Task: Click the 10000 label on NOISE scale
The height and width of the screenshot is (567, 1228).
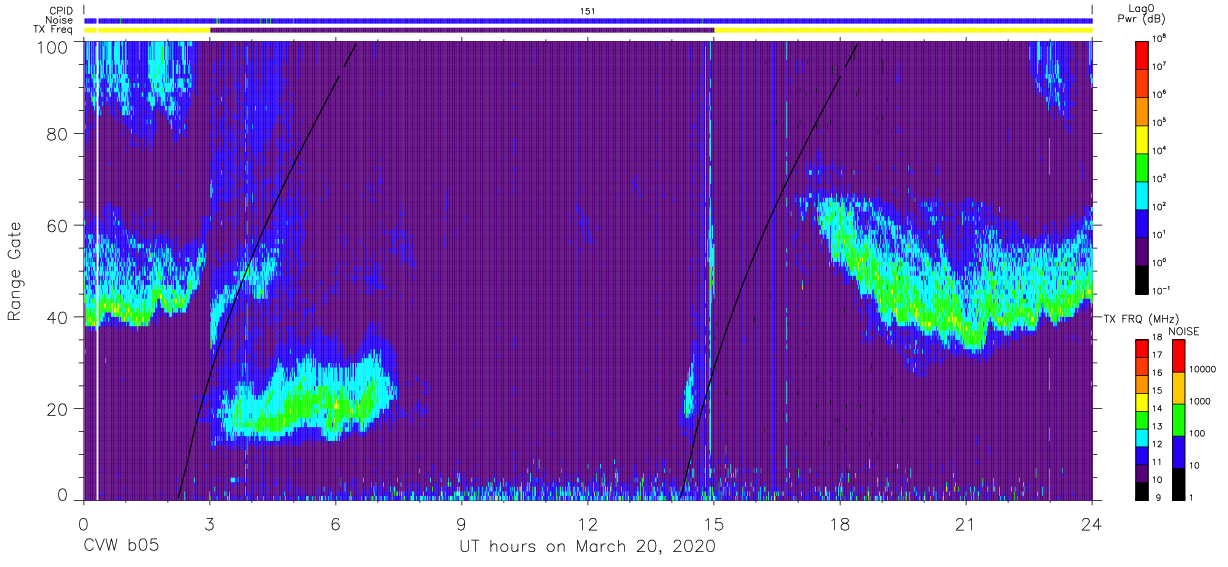Action: point(1202,369)
